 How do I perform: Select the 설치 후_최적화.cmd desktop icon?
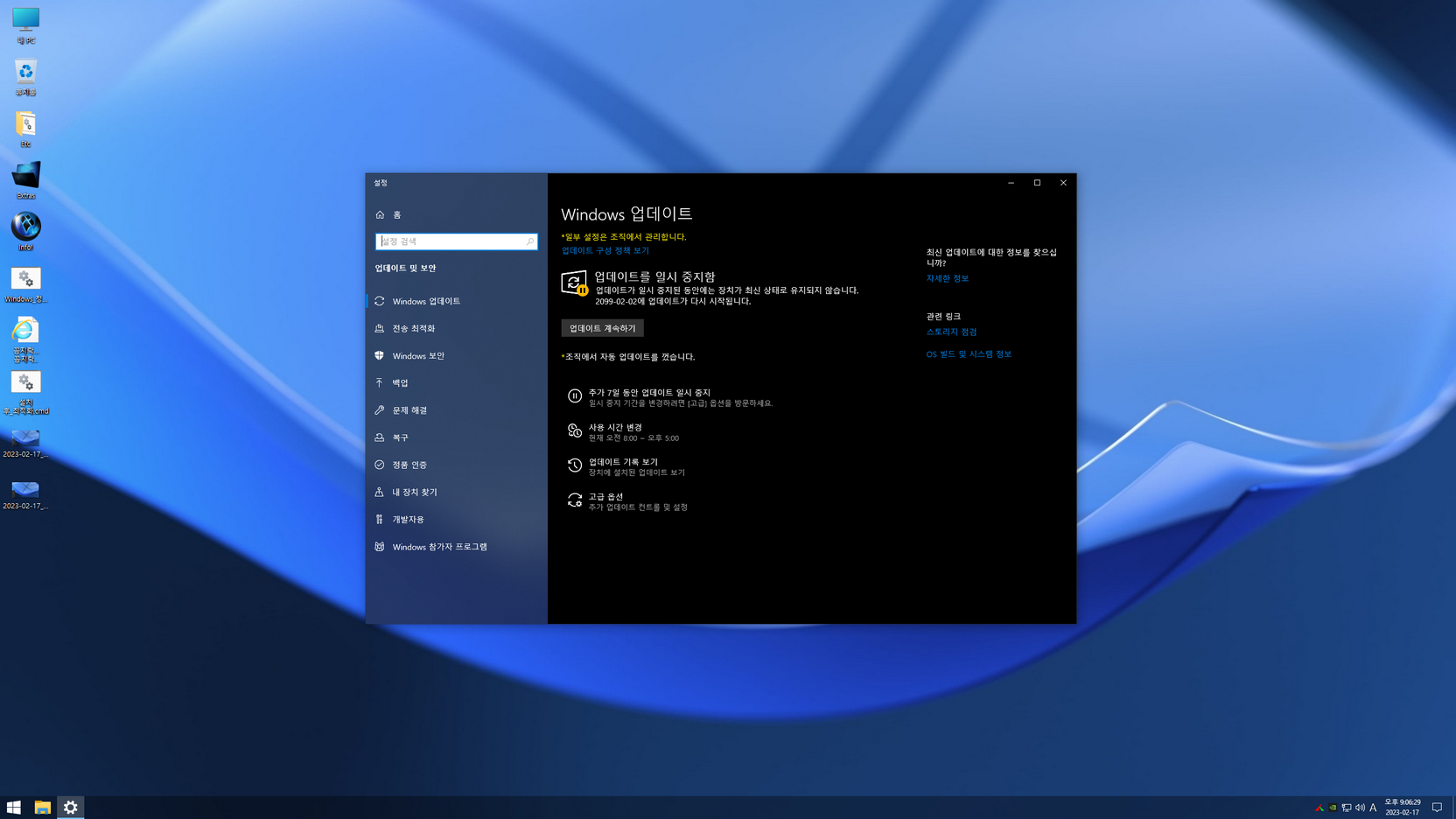pos(25,392)
